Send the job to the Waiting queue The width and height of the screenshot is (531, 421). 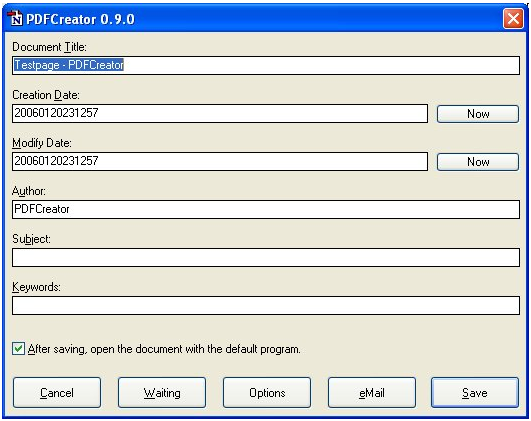click(162, 393)
